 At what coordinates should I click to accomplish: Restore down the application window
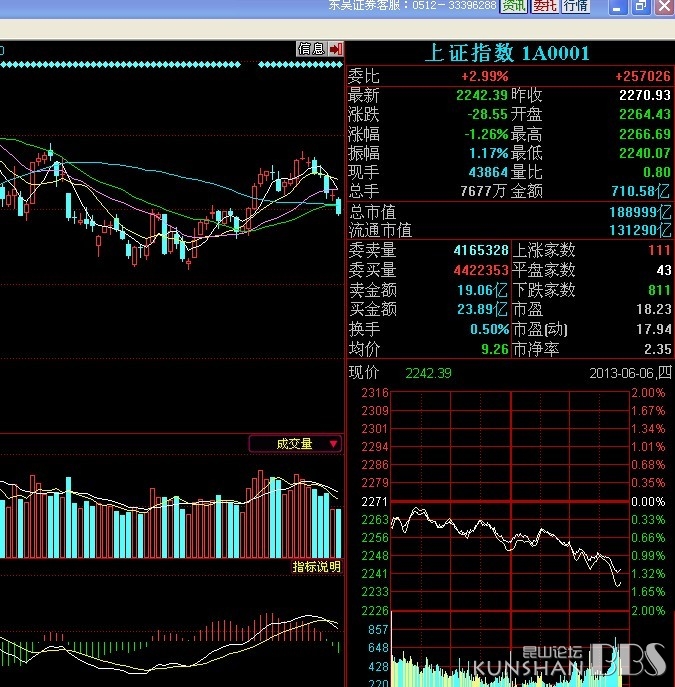coord(641,6)
